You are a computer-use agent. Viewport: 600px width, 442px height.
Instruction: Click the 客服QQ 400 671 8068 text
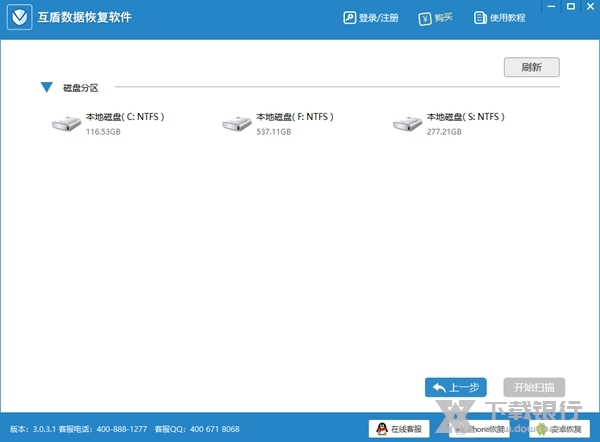point(197,429)
